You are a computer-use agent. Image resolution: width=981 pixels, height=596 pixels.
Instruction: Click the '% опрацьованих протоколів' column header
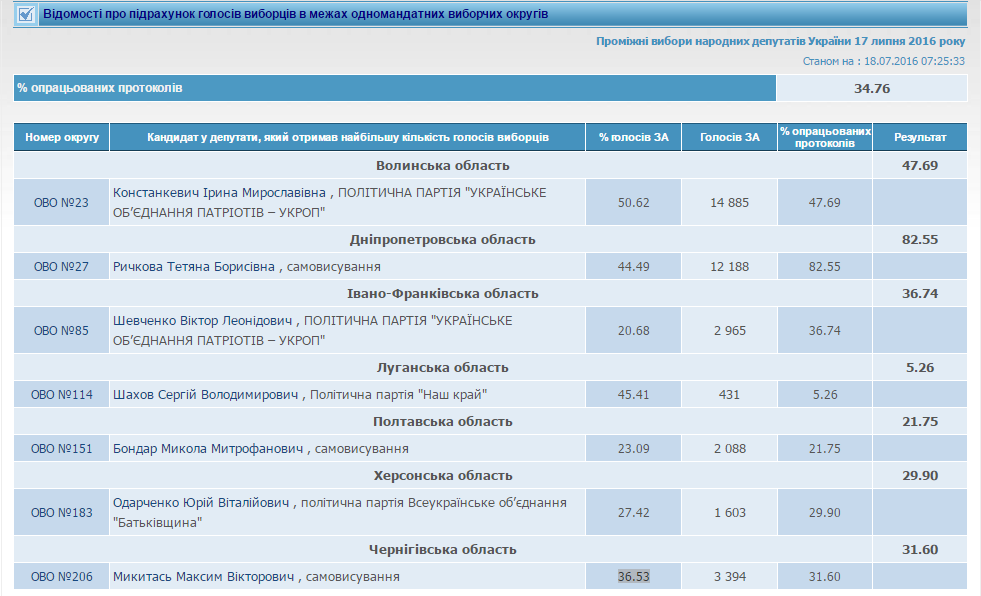click(825, 137)
